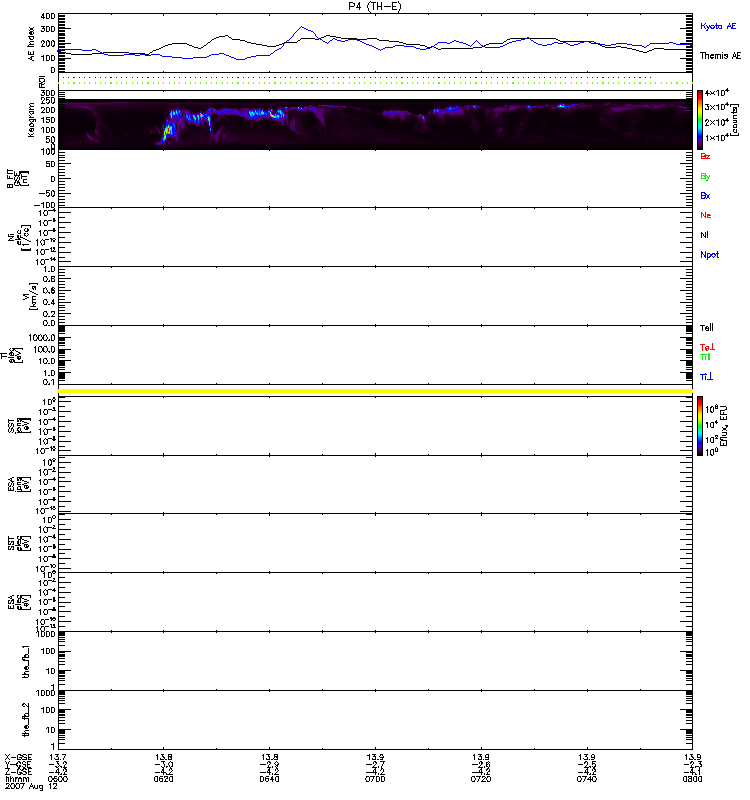The width and height of the screenshot is (750, 800).
Task: Click the AE Index axis label
Action: coord(32,44)
